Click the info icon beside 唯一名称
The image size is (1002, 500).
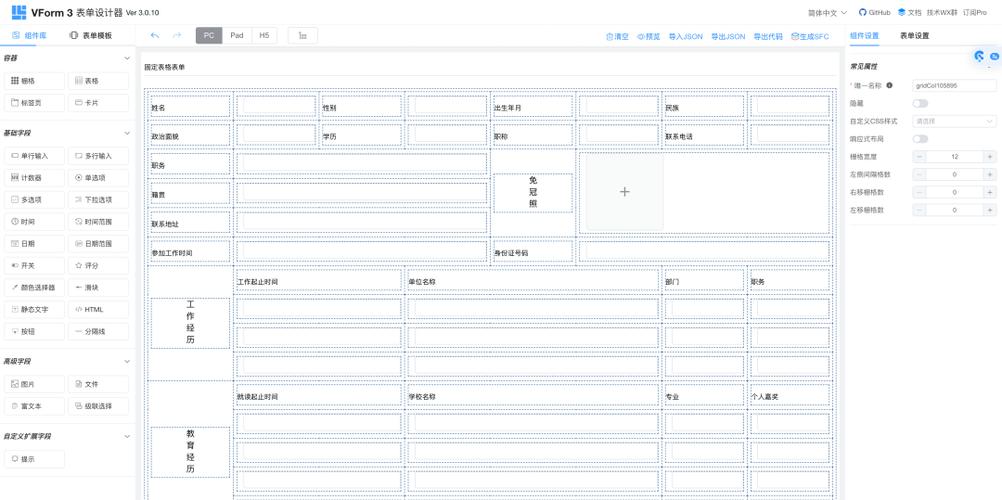[889, 86]
